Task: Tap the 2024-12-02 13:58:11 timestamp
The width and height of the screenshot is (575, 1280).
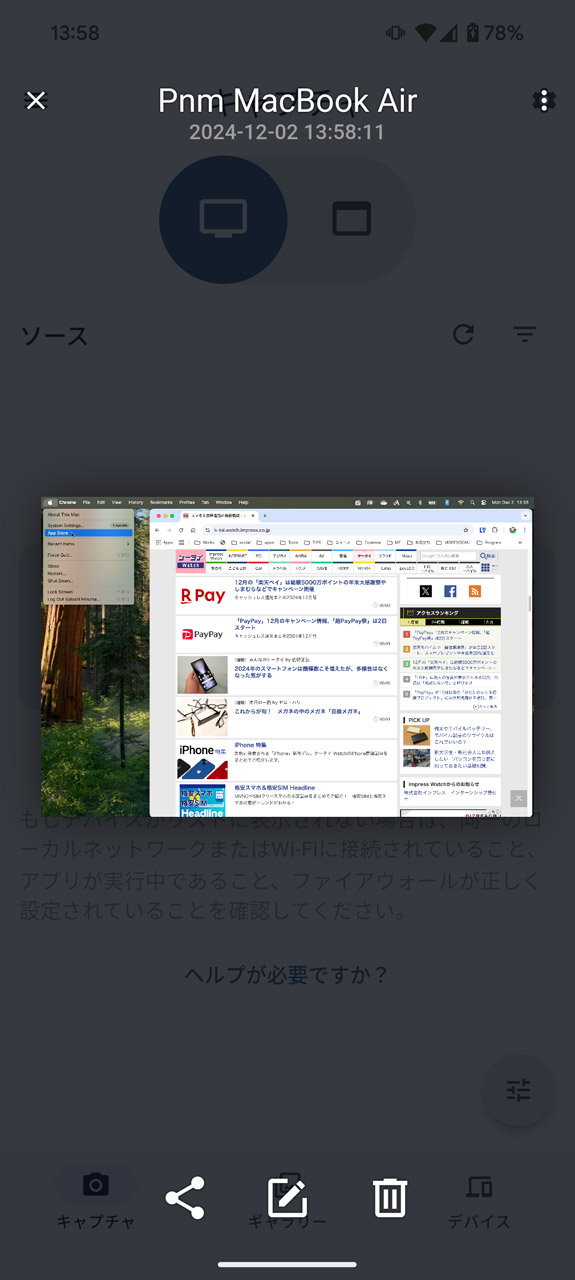Action: (287, 132)
